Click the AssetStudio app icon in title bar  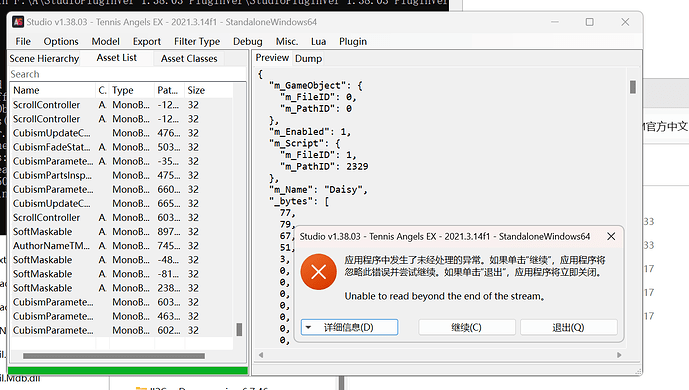point(18,22)
